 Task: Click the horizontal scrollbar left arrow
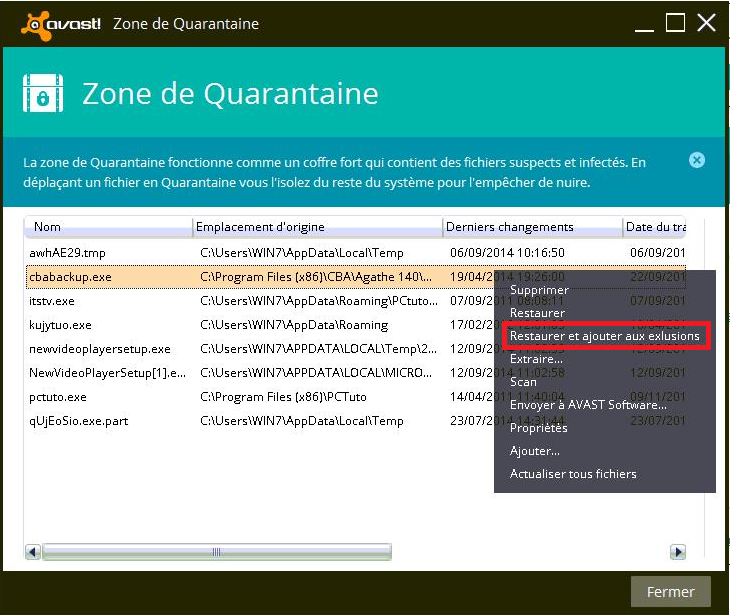pos(33,552)
